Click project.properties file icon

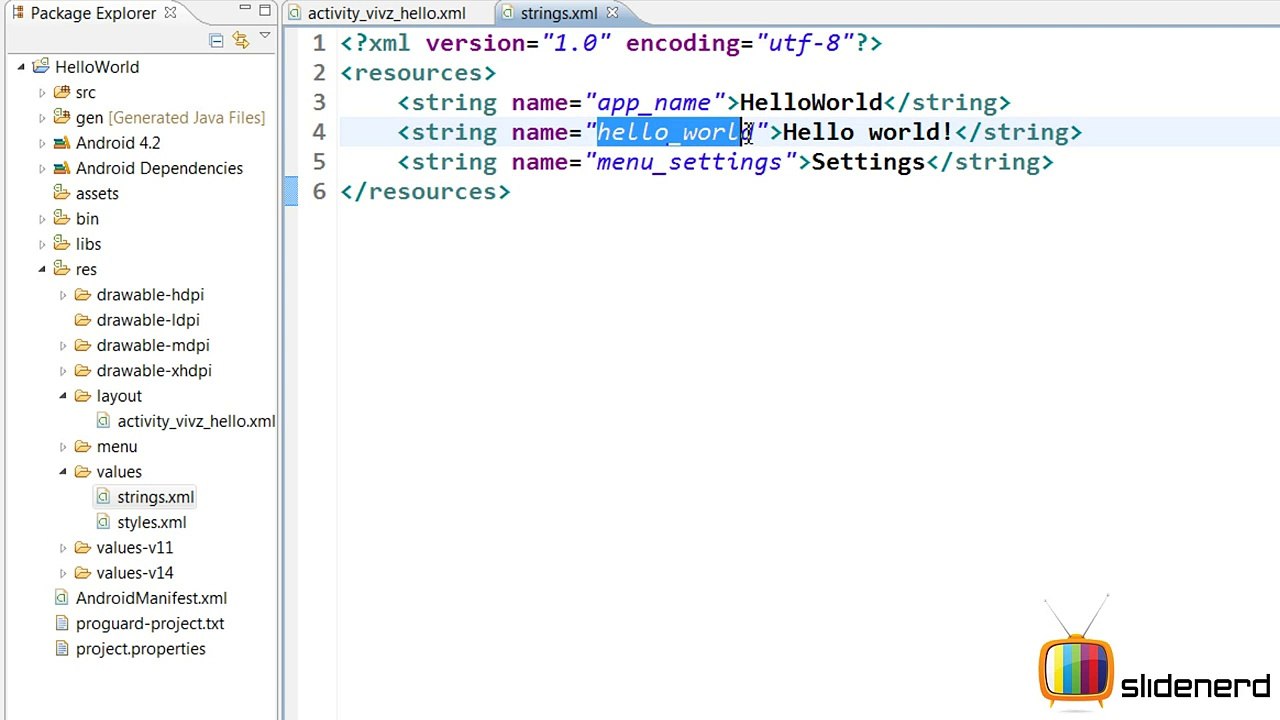pos(61,649)
